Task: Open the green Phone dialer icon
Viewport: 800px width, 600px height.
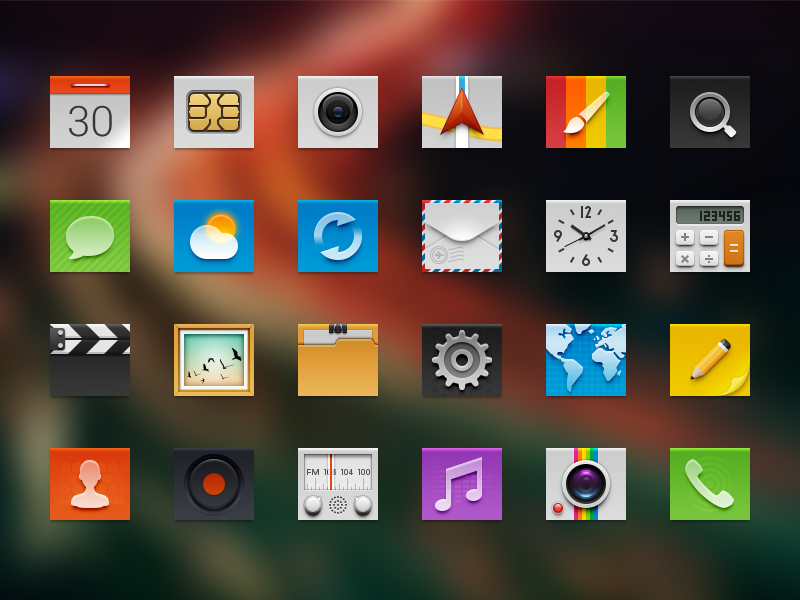Action: pyautogui.click(x=710, y=484)
